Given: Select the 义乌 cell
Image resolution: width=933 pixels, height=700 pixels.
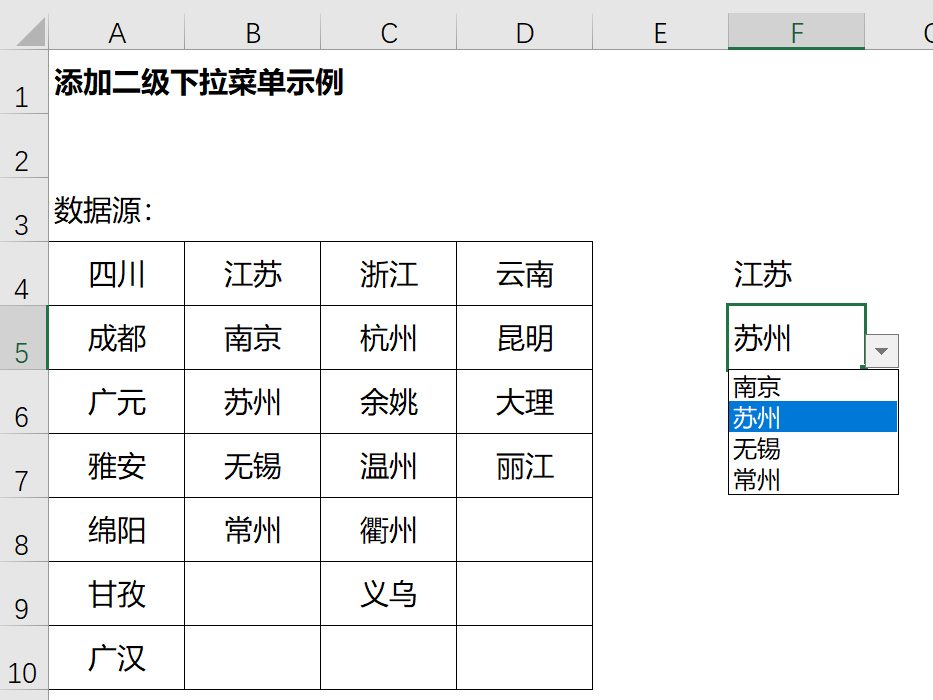Looking at the screenshot, I should coord(388,594).
